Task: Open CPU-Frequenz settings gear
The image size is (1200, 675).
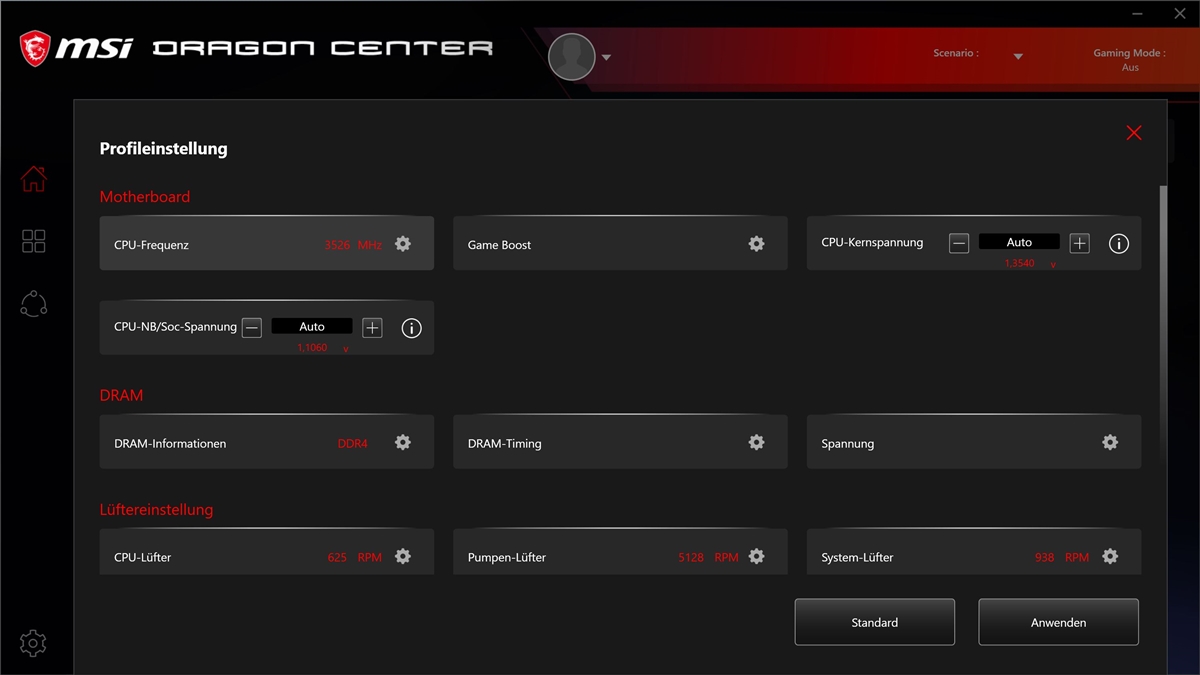Action: pos(403,244)
